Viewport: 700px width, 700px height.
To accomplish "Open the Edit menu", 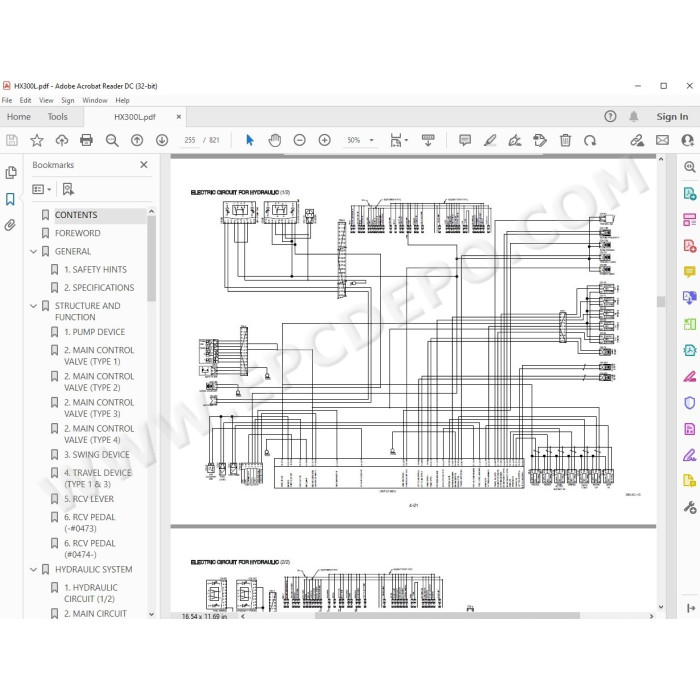I will [25, 100].
